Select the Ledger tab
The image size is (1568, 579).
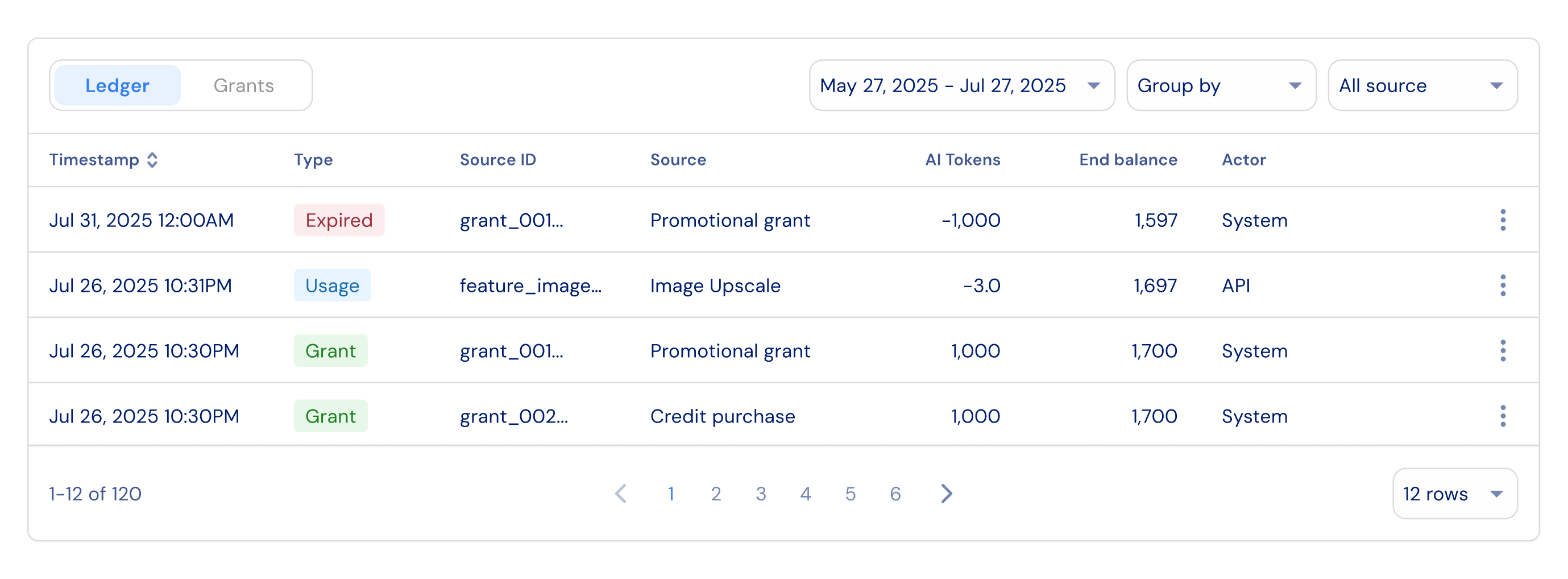118,85
